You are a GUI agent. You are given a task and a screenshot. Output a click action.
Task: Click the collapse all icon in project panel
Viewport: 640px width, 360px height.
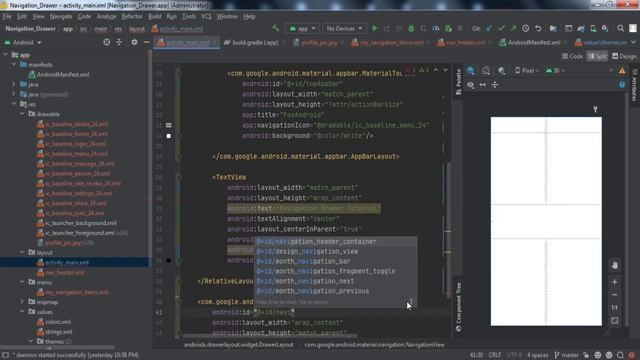pos(119,42)
